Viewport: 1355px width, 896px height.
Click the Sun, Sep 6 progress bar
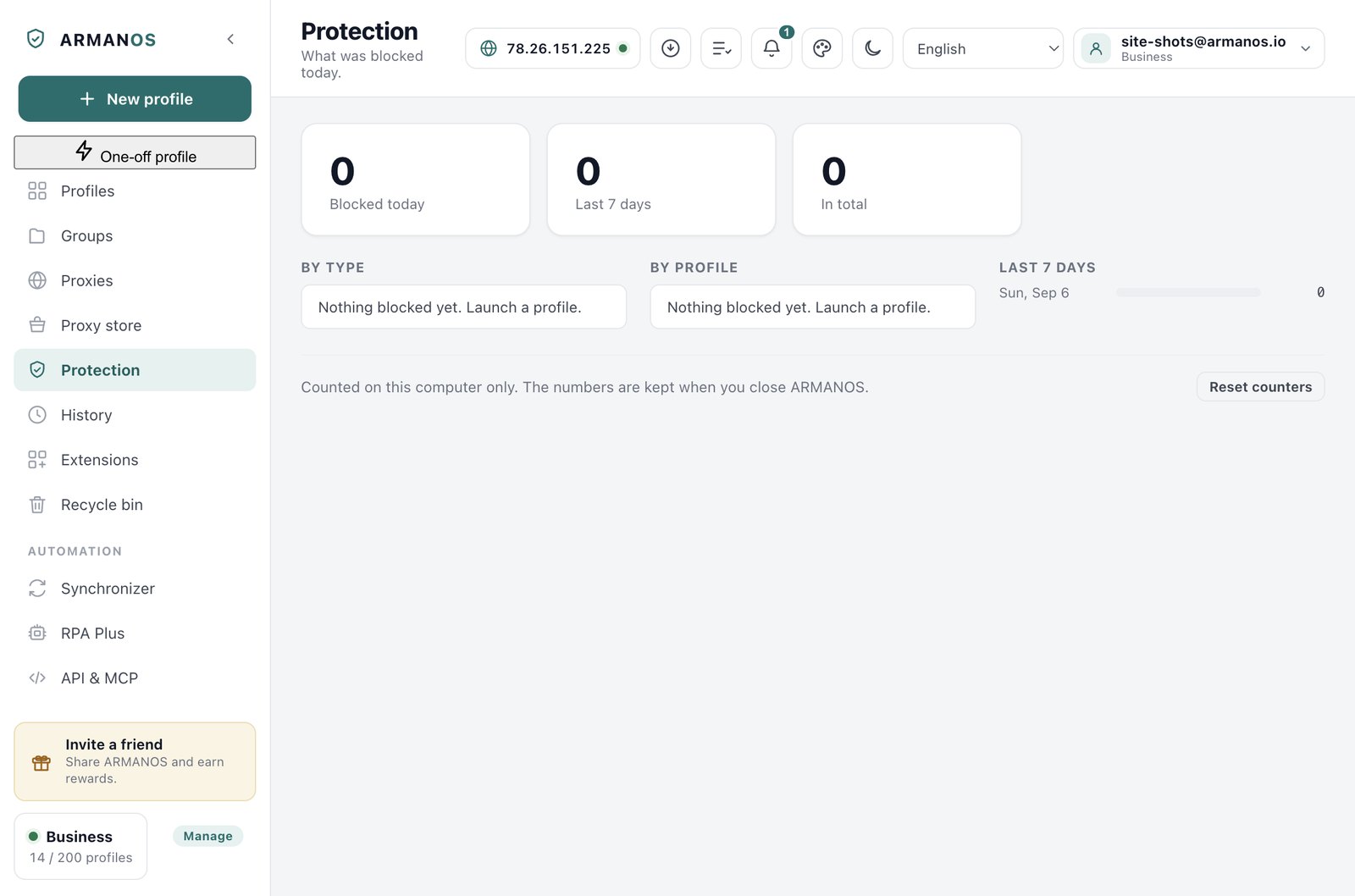1188,292
